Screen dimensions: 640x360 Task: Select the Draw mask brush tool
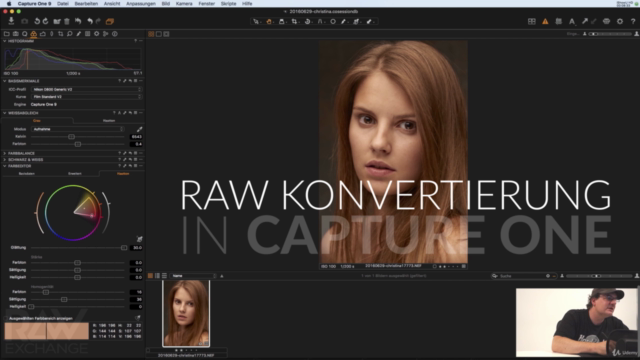coord(344,22)
